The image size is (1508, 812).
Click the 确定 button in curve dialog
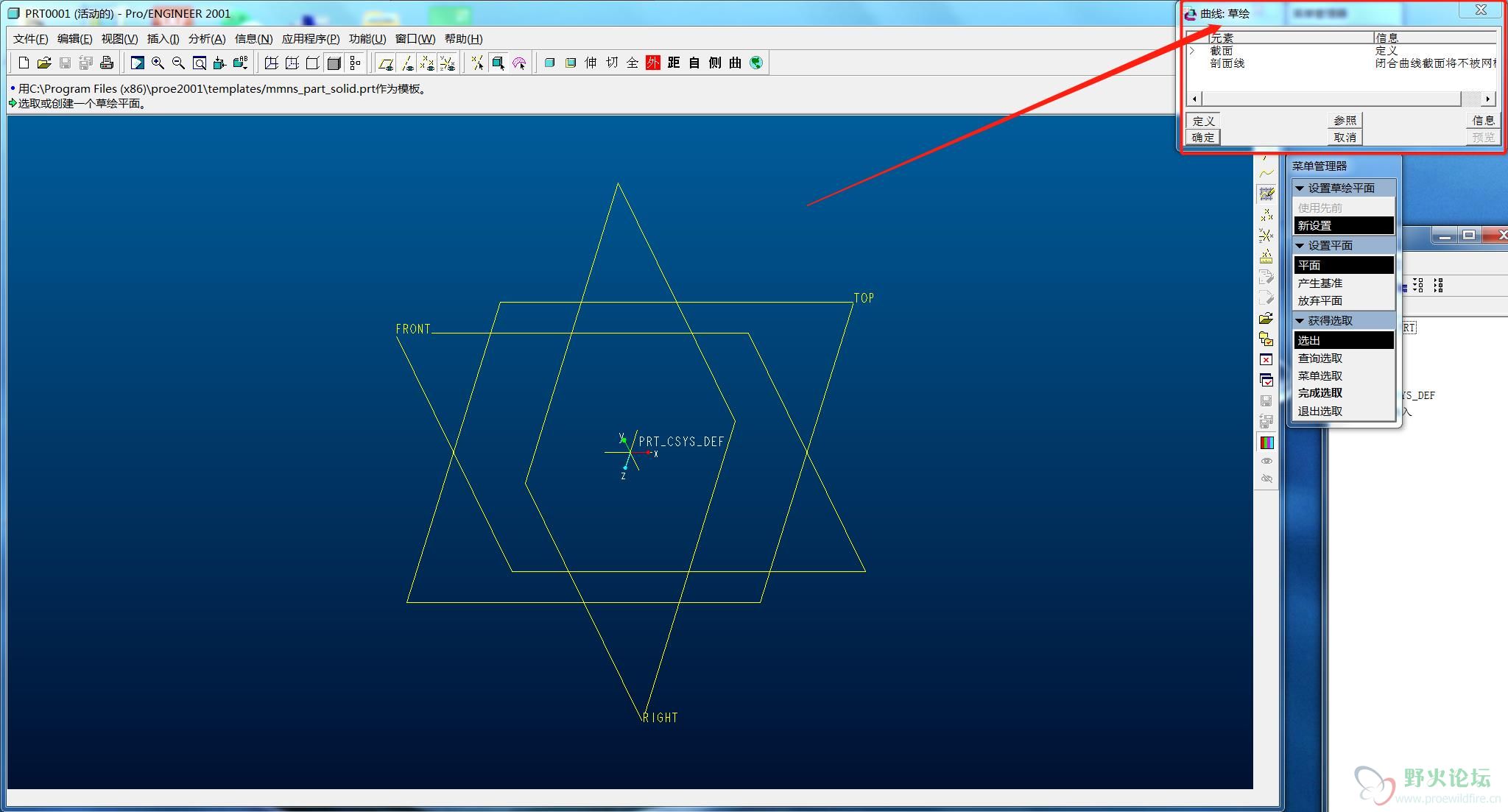pyautogui.click(x=1203, y=138)
